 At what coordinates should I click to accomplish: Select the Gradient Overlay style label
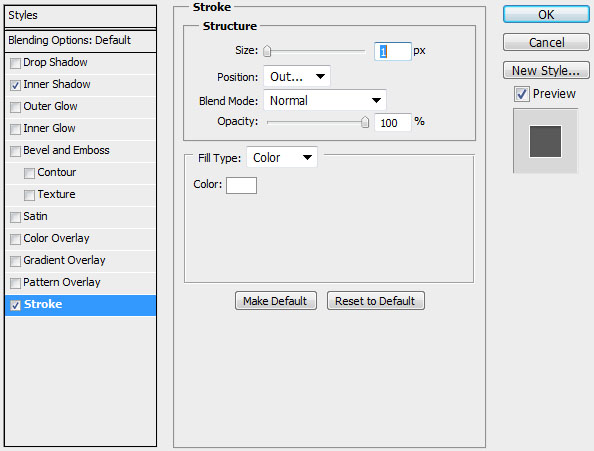click(x=64, y=260)
